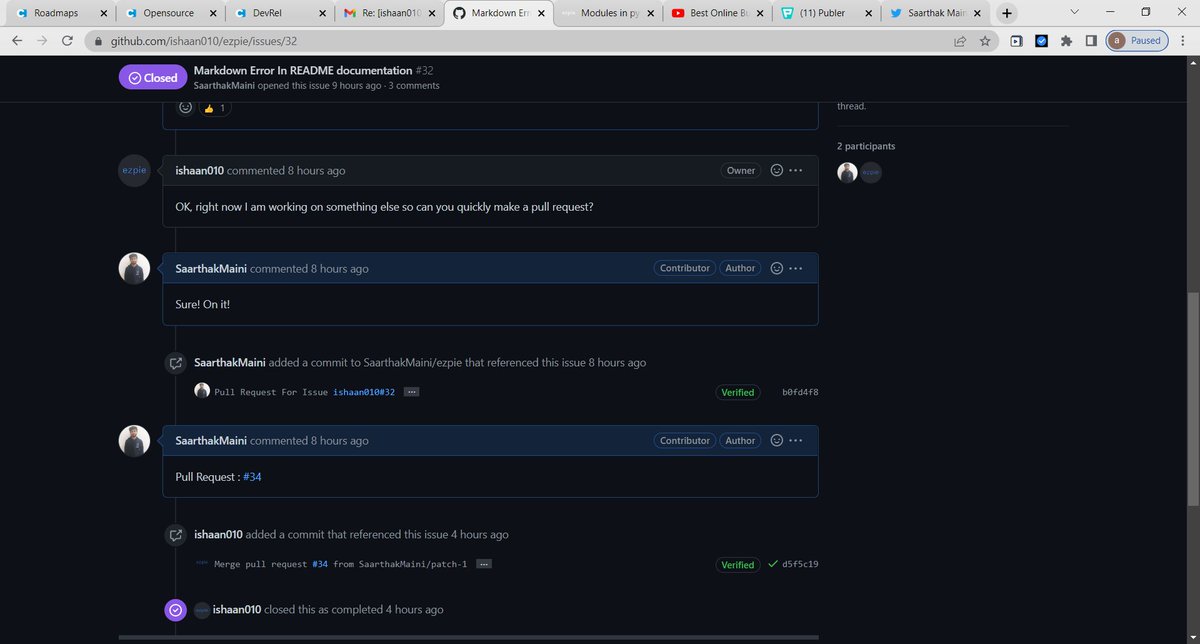Click Contributor badge on "Sure! On it!" comment
The image size is (1200, 644).
point(685,268)
